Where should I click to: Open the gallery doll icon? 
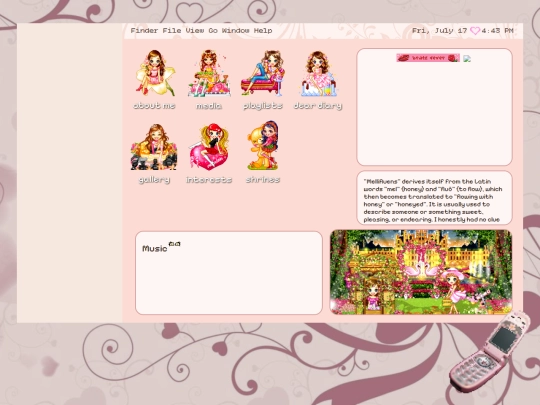tap(154, 147)
